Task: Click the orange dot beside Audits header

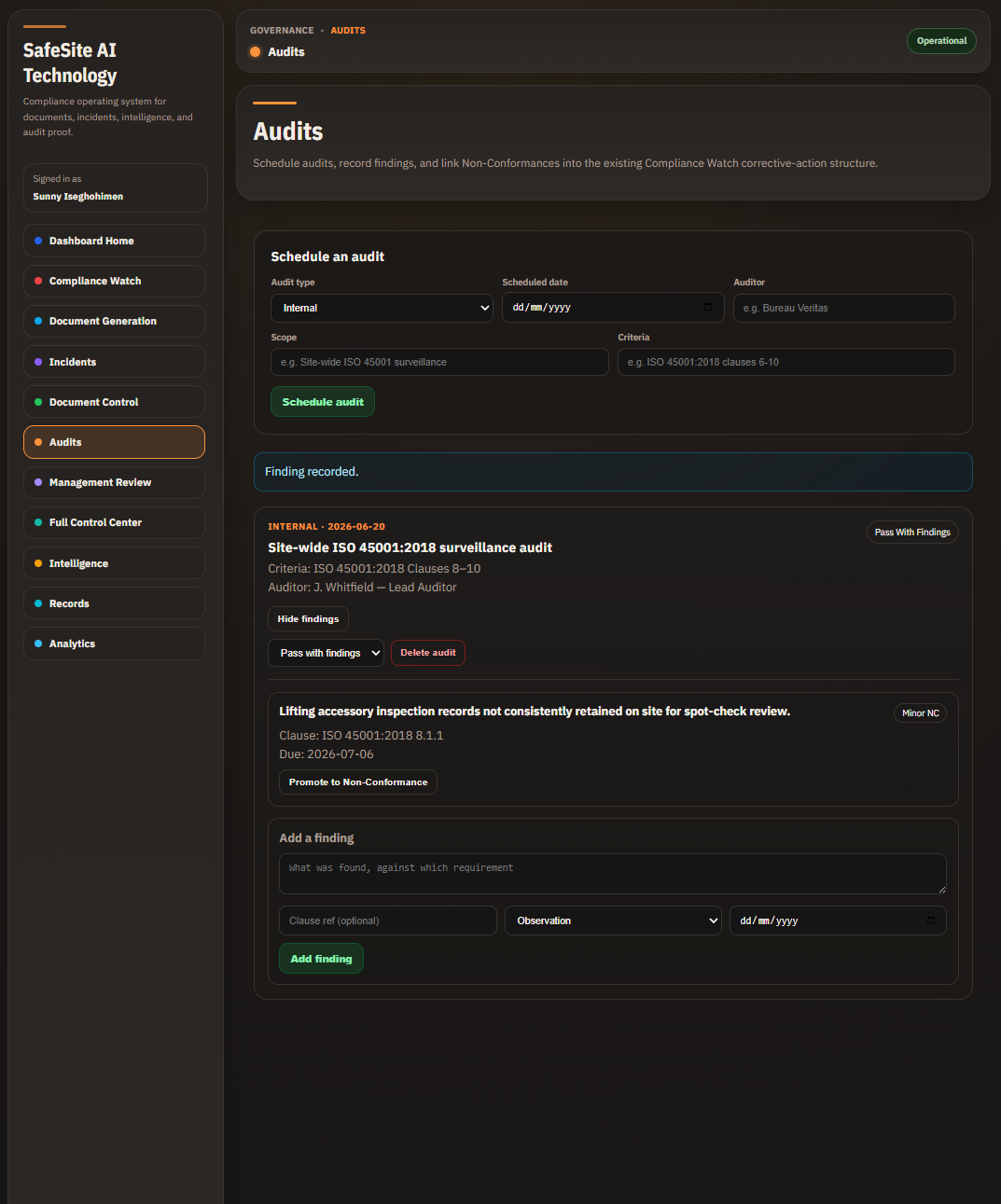Action: click(255, 52)
